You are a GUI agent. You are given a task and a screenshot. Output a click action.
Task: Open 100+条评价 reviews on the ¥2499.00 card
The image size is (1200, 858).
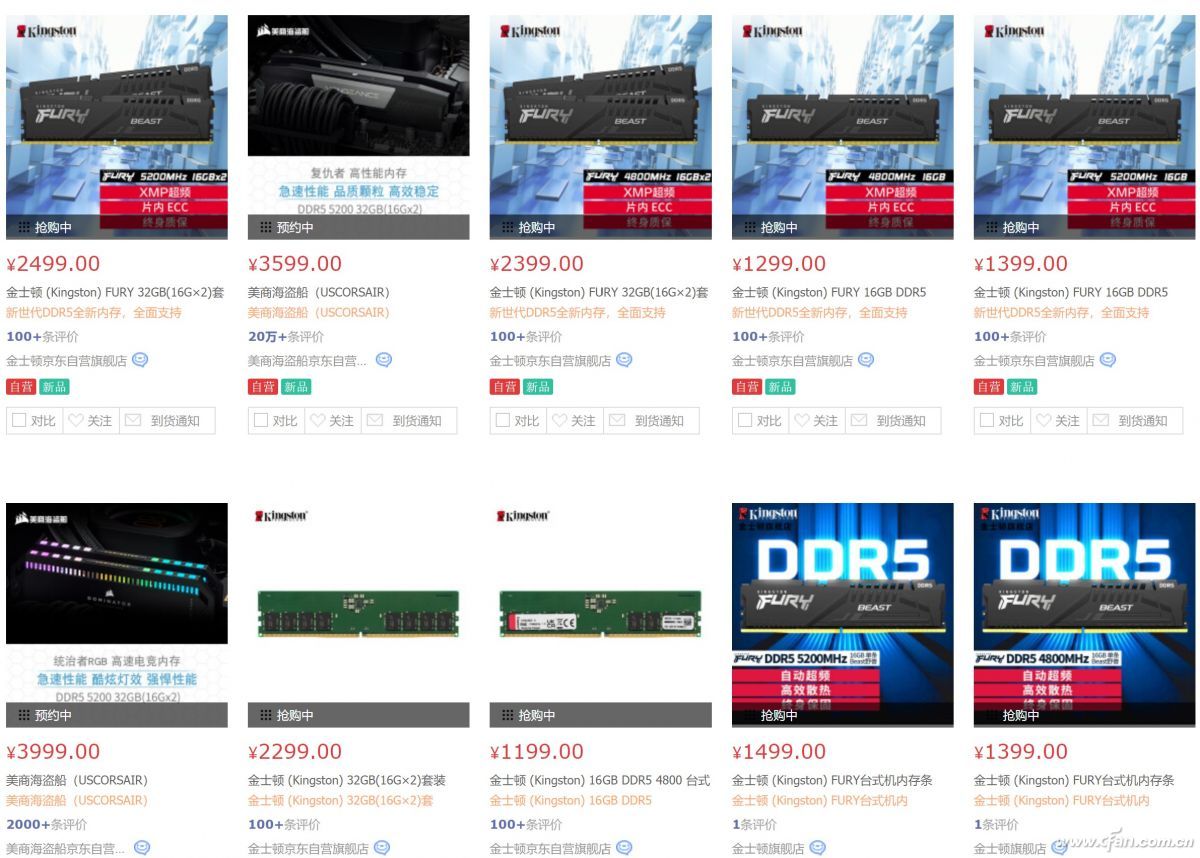point(44,337)
